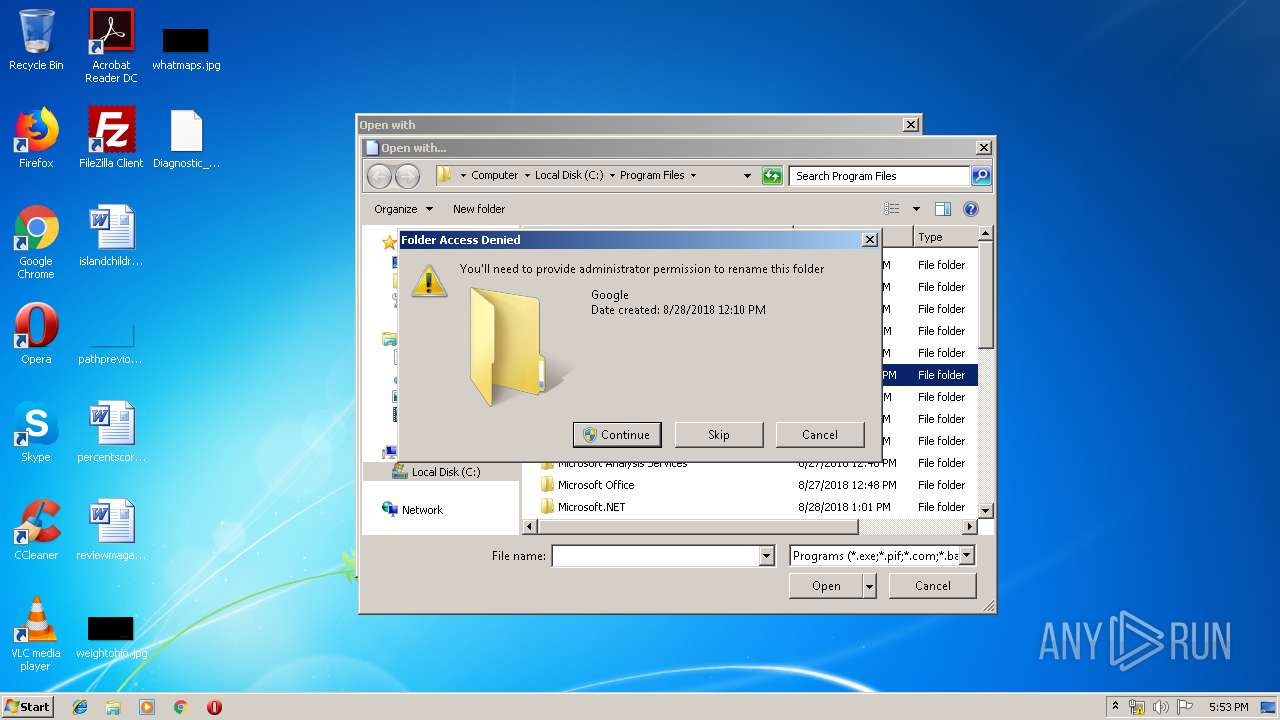The width and height of the screenshot is (1280, 720).
Task: Click the Computer breadcrumb in address bar
Action: [x=494, y=175]
